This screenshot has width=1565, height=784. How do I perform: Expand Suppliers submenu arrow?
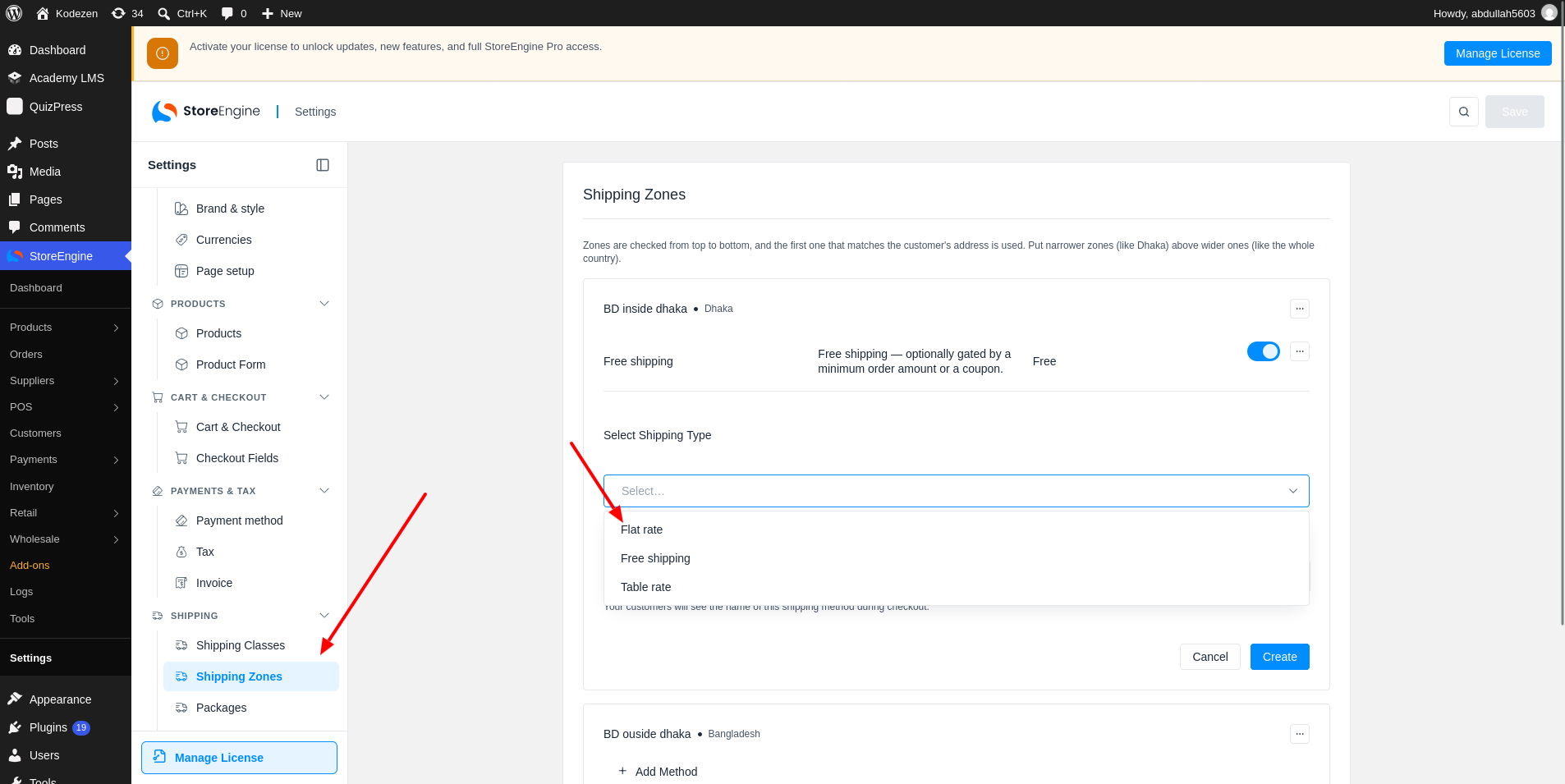click(x=116, y=381)
